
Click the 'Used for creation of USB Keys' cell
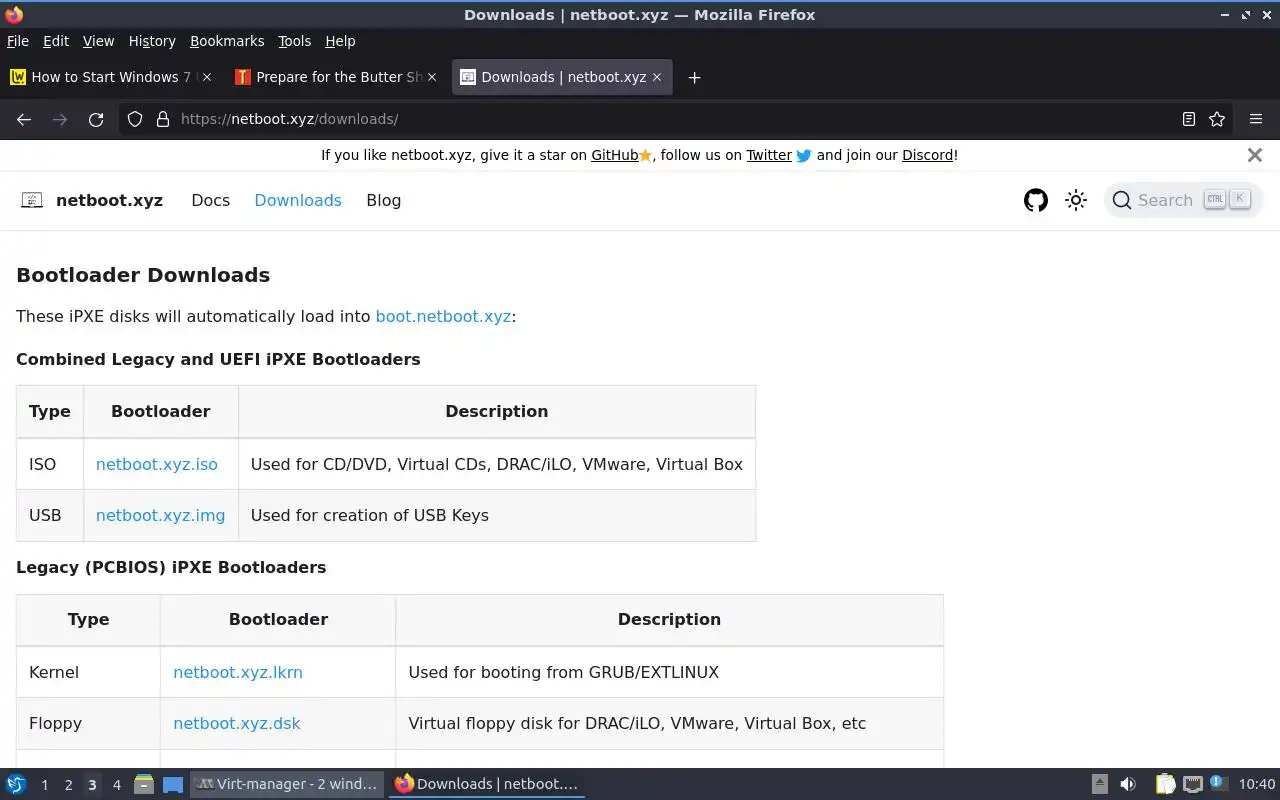coord(497,515)
